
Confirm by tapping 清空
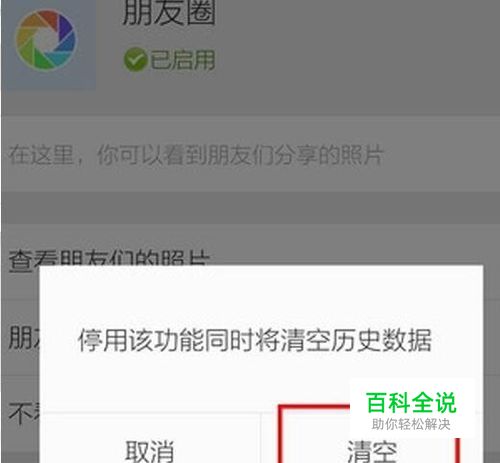[372, 452]
